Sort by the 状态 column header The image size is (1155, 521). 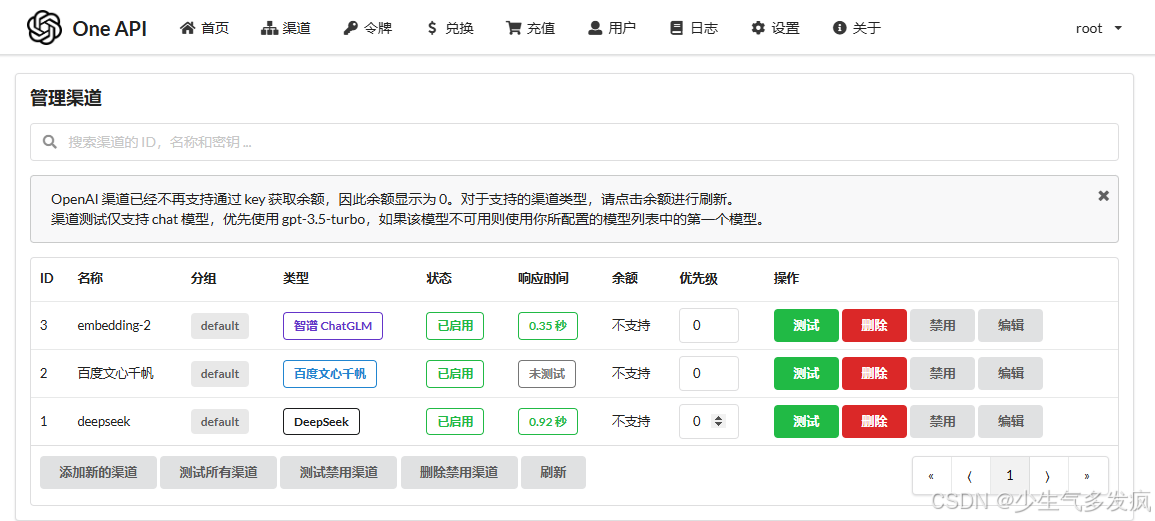(x=438, y=279)
